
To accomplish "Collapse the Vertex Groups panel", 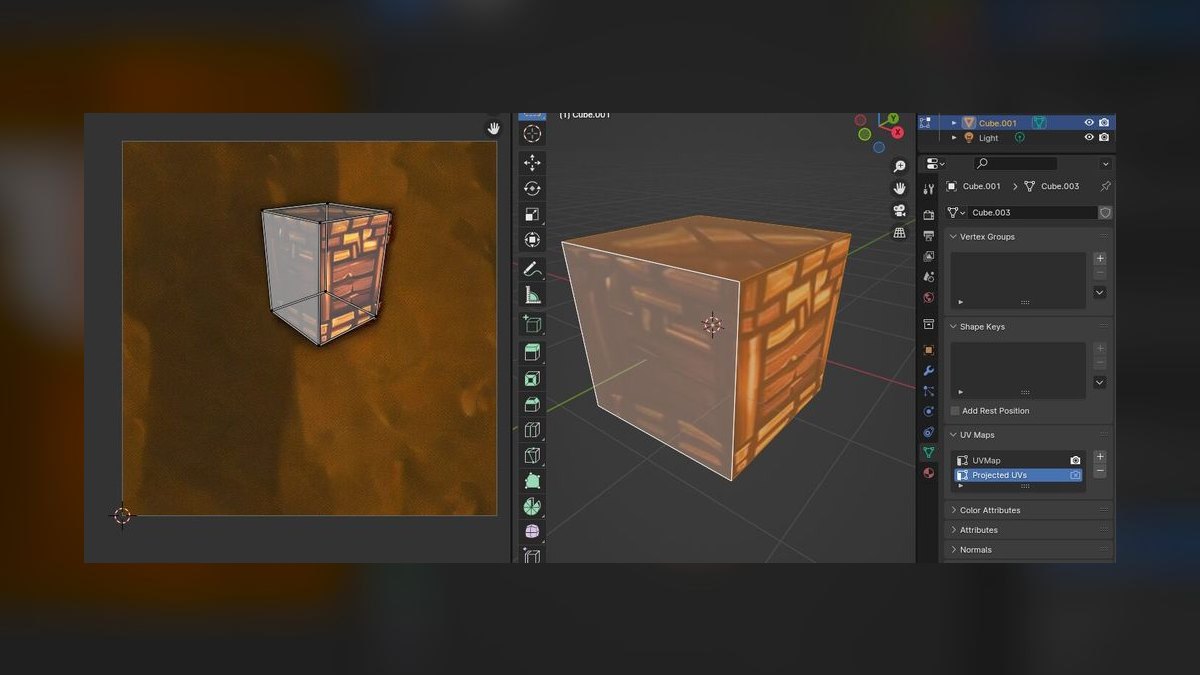I will [x=953, y=237].
